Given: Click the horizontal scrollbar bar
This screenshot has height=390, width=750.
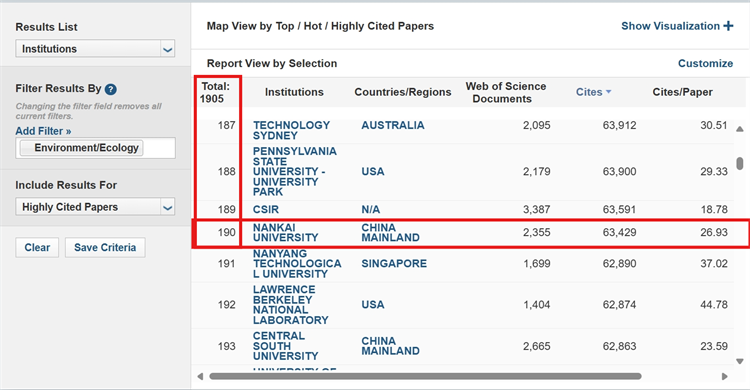Looking at the screenshot, I should click(x=425, y=377).
